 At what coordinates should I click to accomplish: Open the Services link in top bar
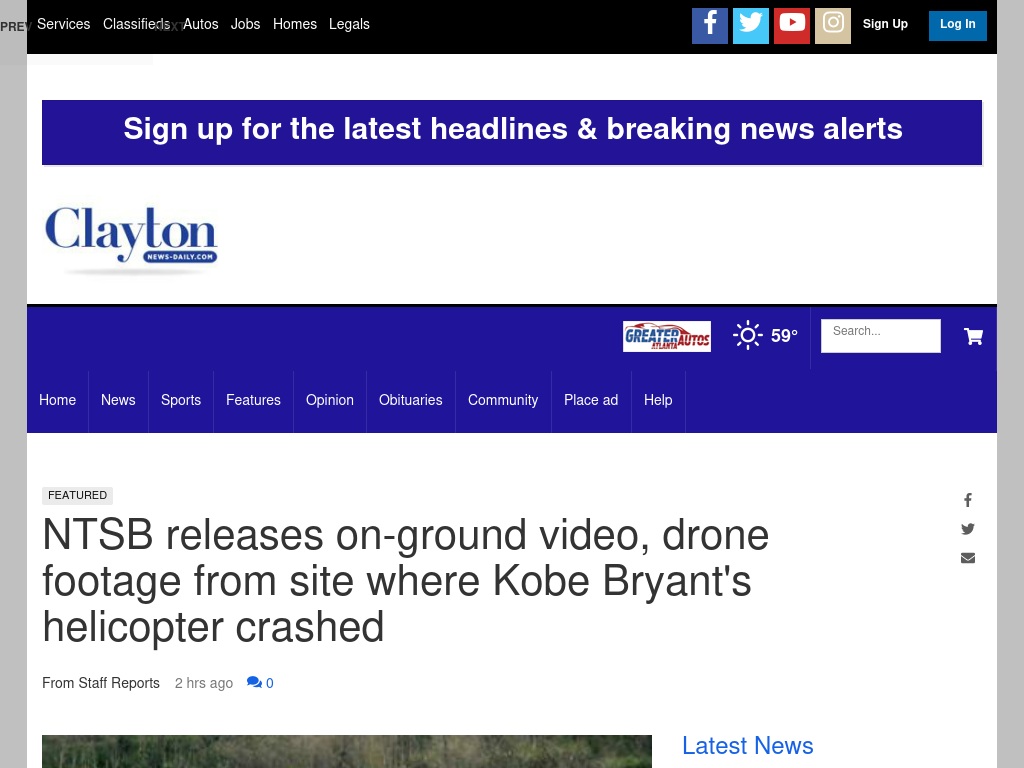coord(63,24)
